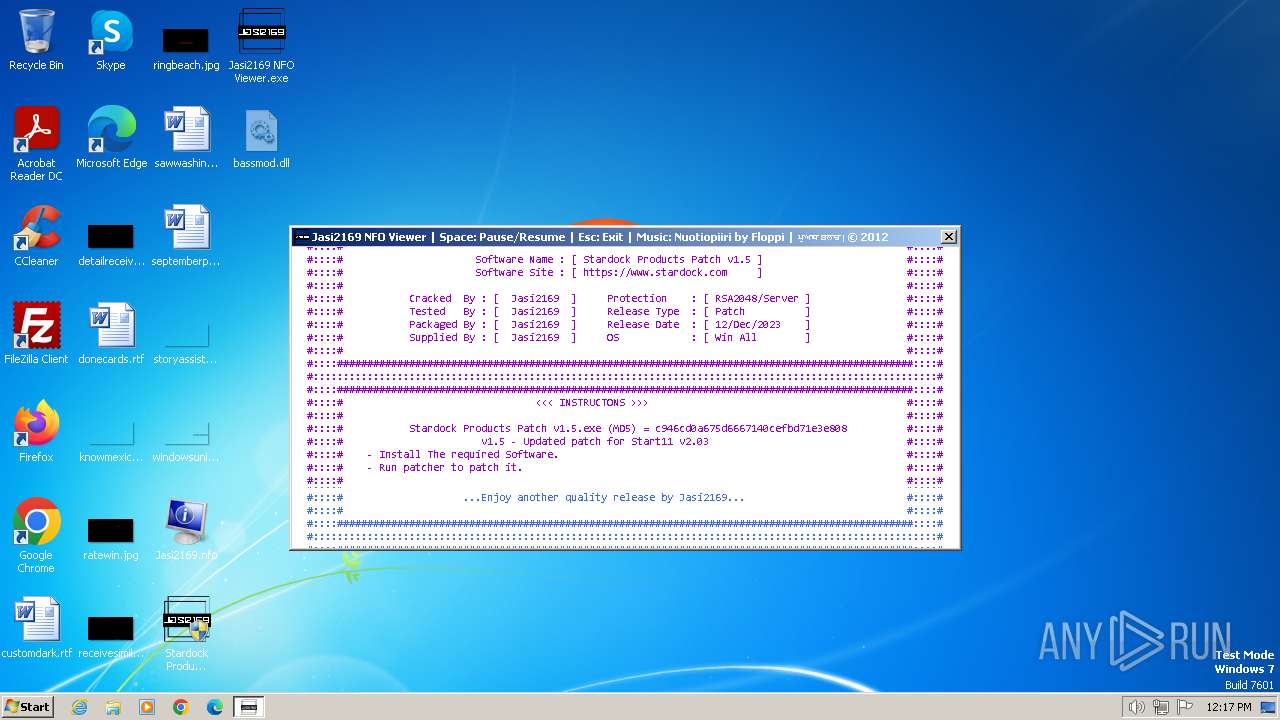
Task: Click the MD5 hash text line
Action: (628, 428)
